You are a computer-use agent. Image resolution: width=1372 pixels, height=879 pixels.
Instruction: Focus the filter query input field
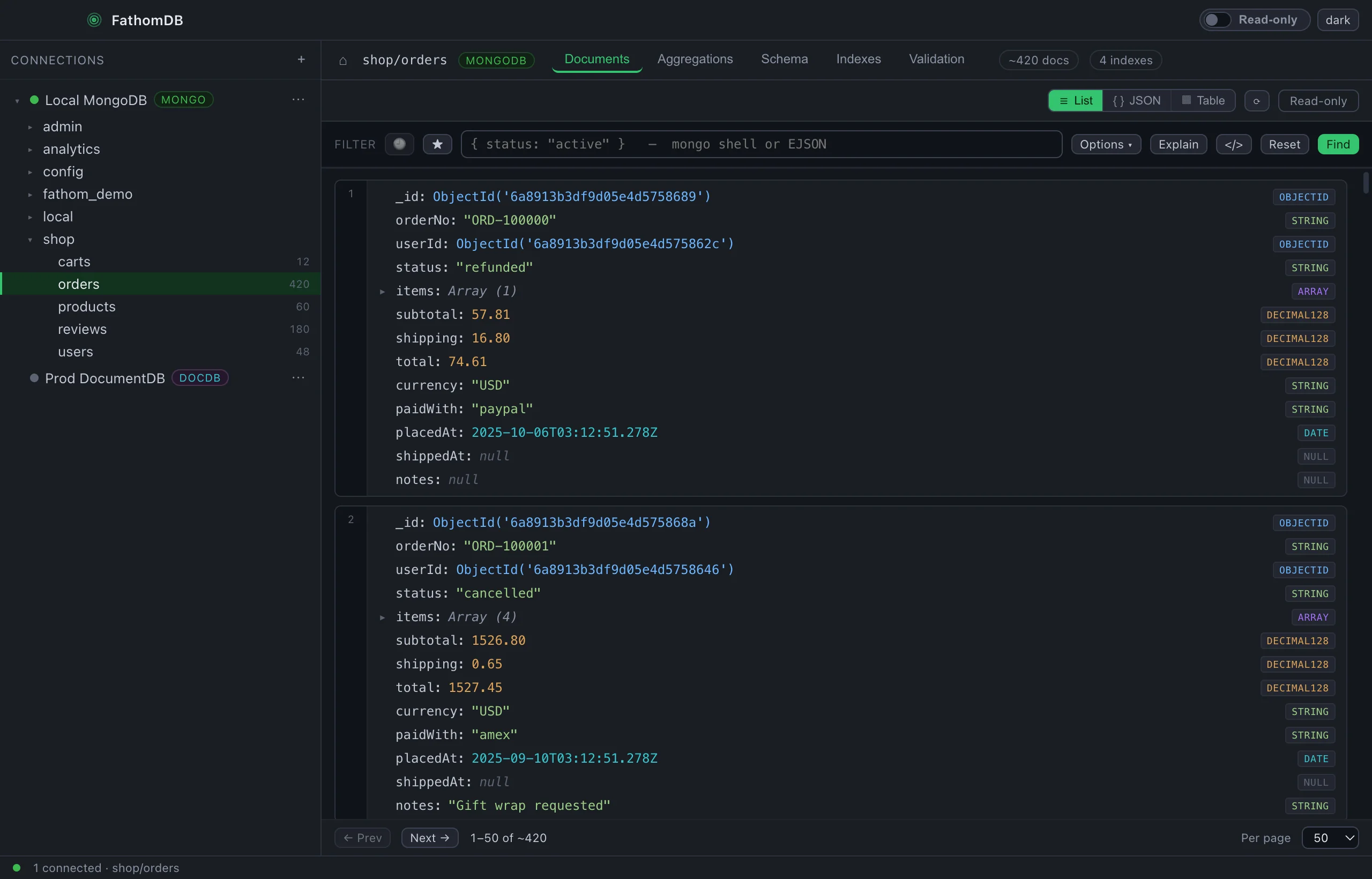pyautogui.click(x=762, y=144)
